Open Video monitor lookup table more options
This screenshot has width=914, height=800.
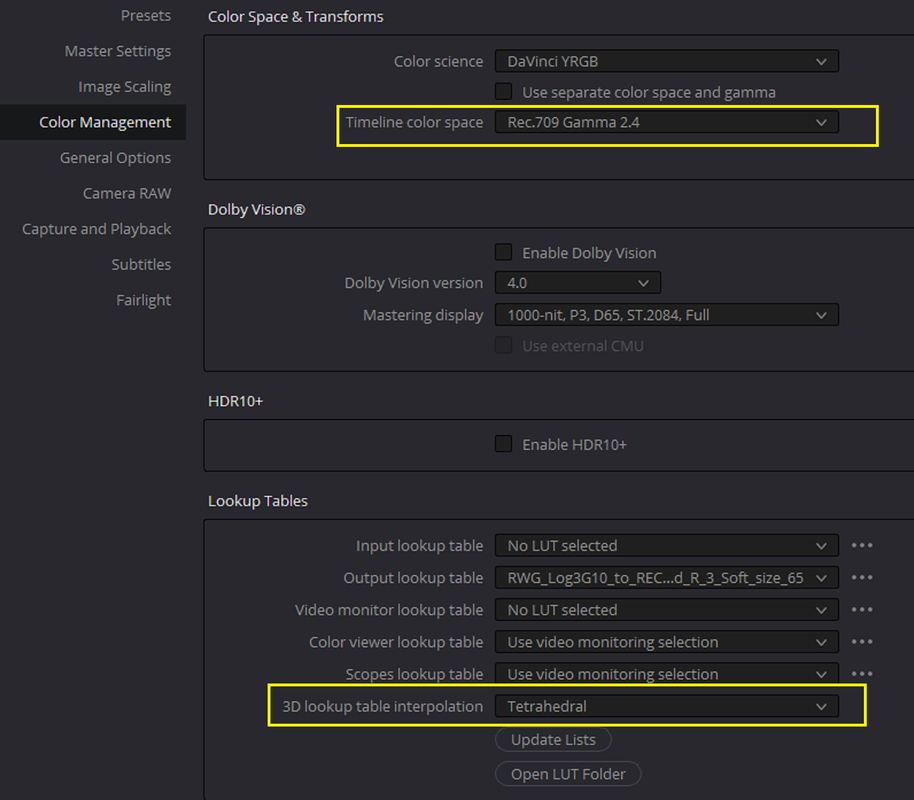pyautogui.click(x=862, y=610)
